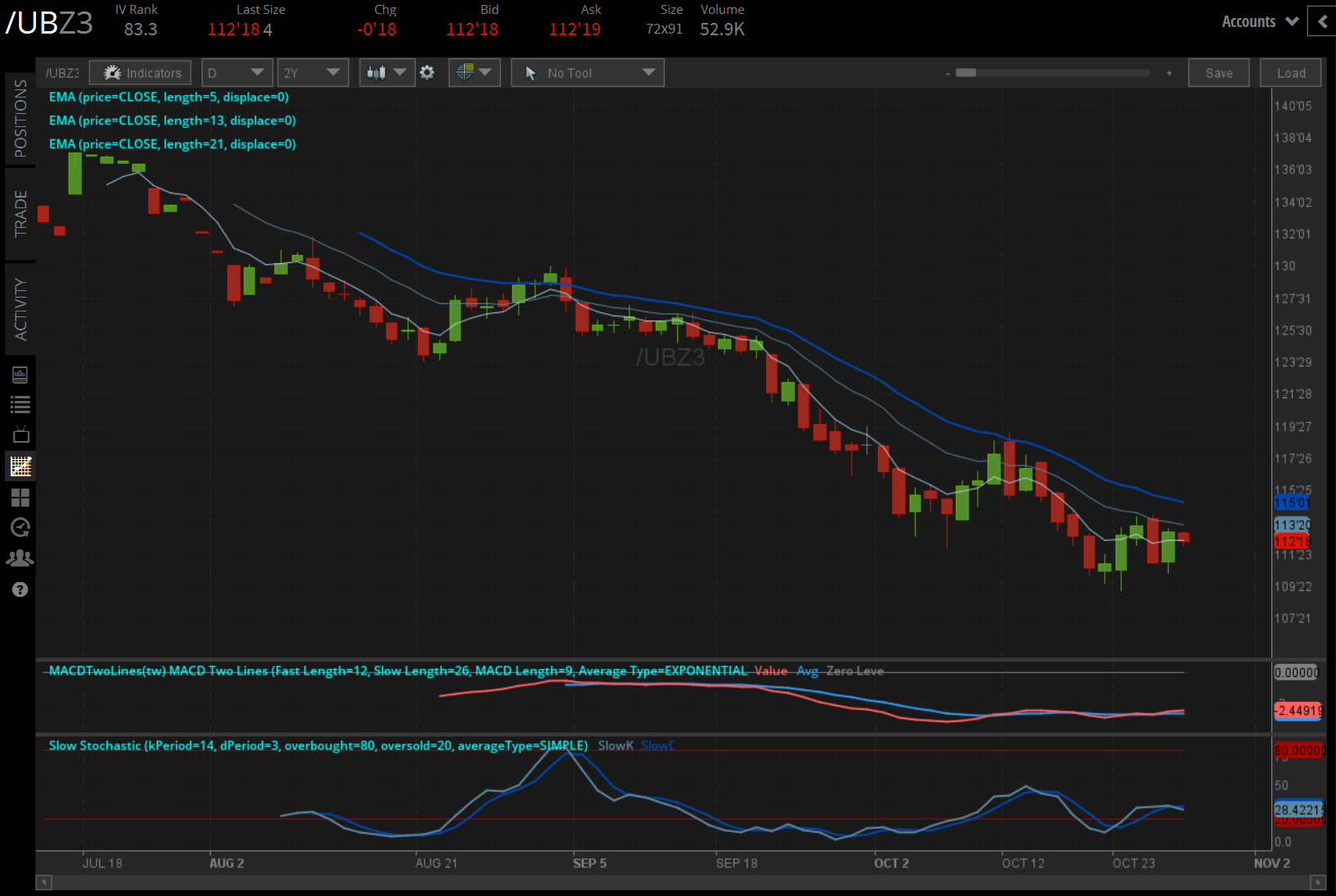
Task: Click the scrollbar right arrow
Action: [x=1318, y=882]
